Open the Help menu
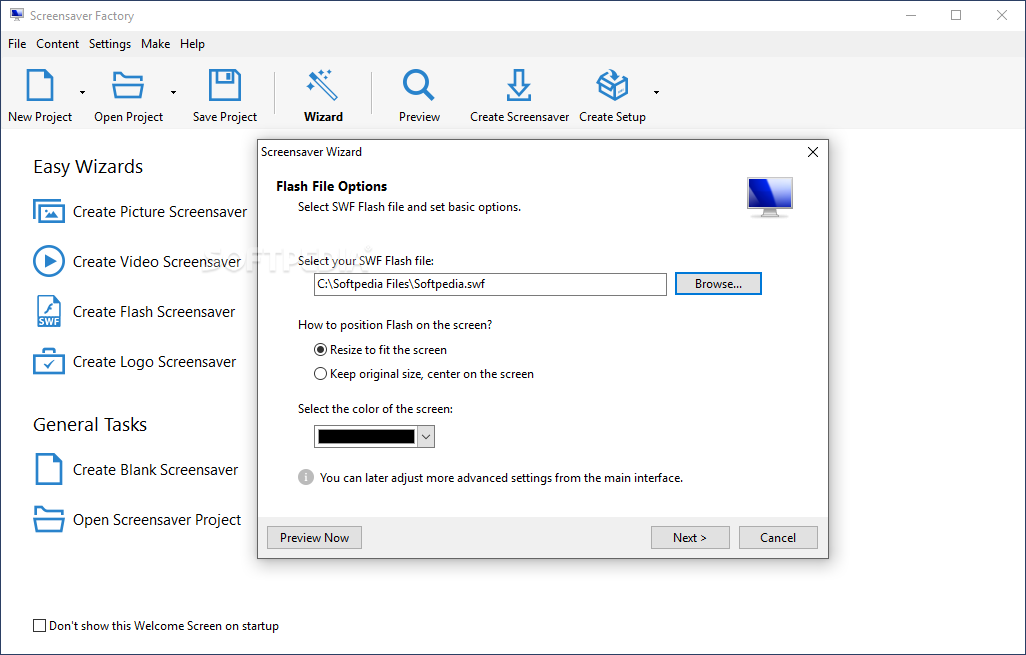Viewport: 1026px width, 655px height. point(192,44)
